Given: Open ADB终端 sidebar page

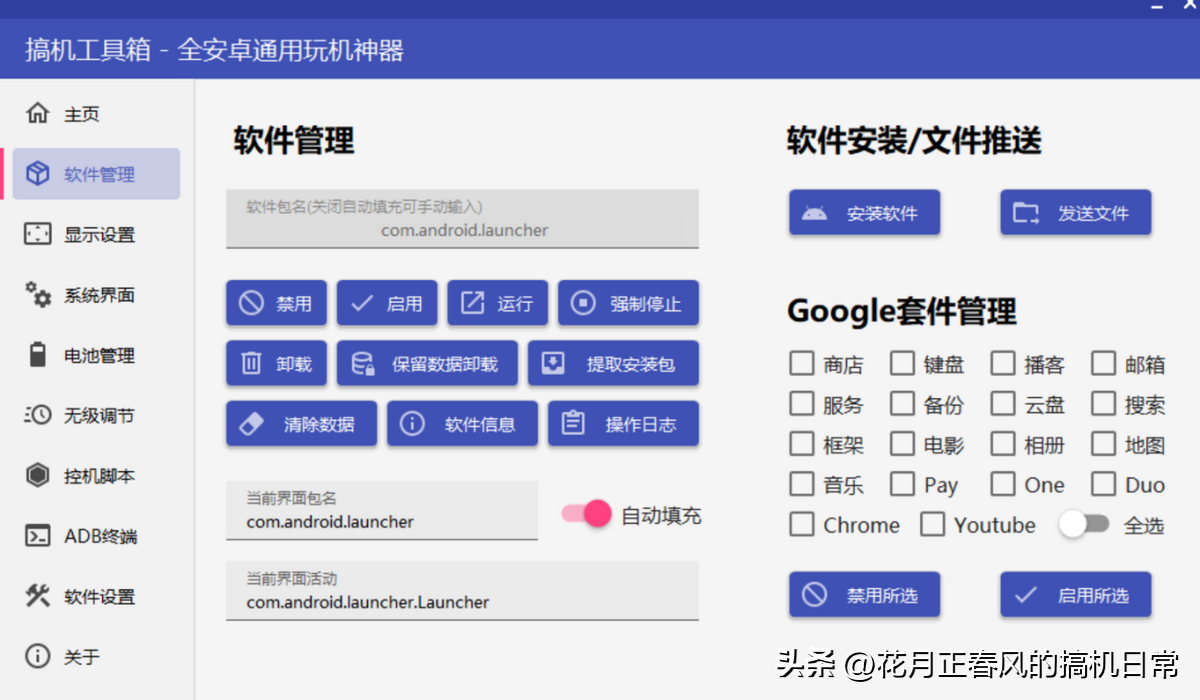Looking at the screenshot, I should pos(97,536).
